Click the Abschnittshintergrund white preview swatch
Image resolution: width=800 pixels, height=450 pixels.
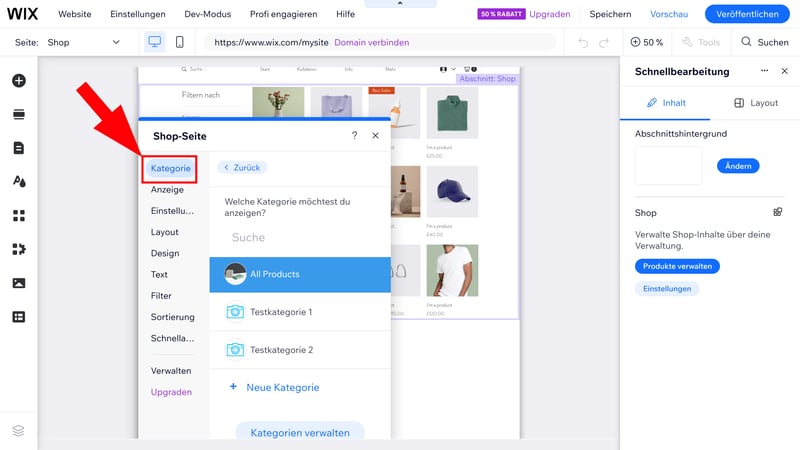pyautogui.click(x=668, y=166)
